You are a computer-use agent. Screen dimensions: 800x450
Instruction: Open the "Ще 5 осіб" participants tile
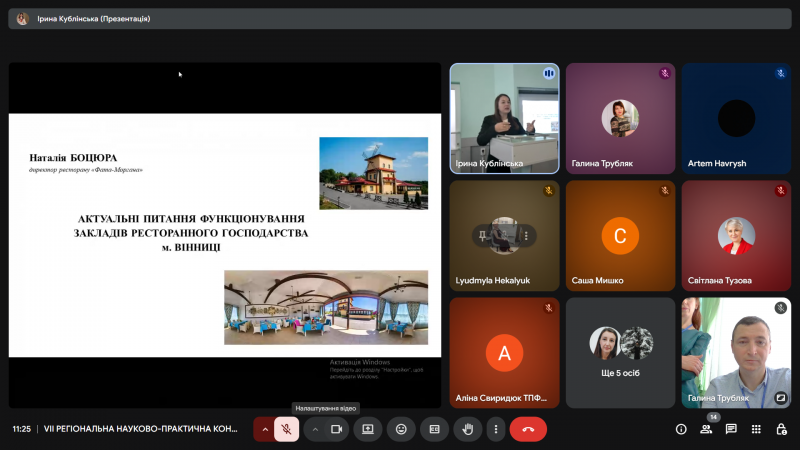620,351
